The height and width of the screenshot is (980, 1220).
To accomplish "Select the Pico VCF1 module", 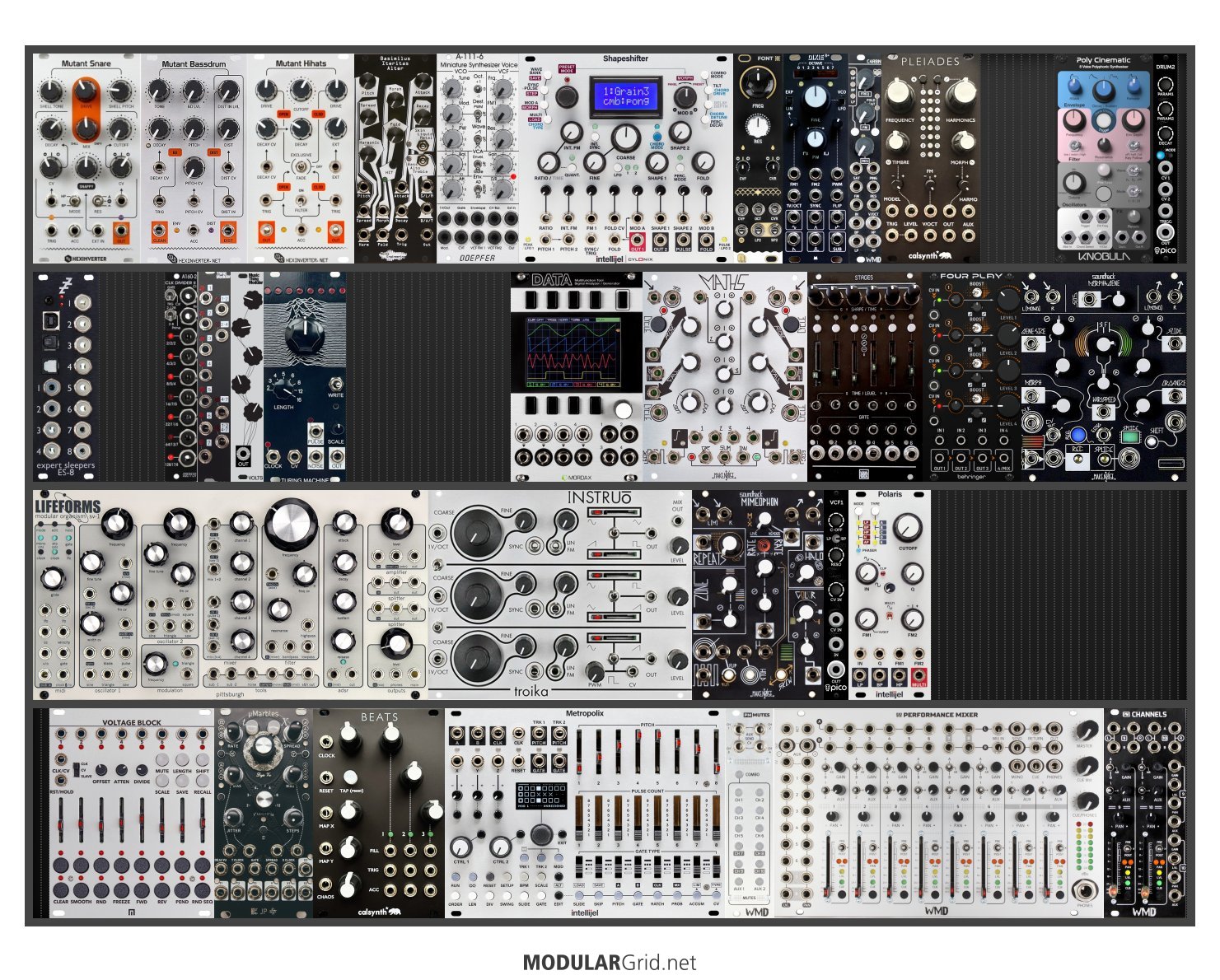I will (836, 595).
